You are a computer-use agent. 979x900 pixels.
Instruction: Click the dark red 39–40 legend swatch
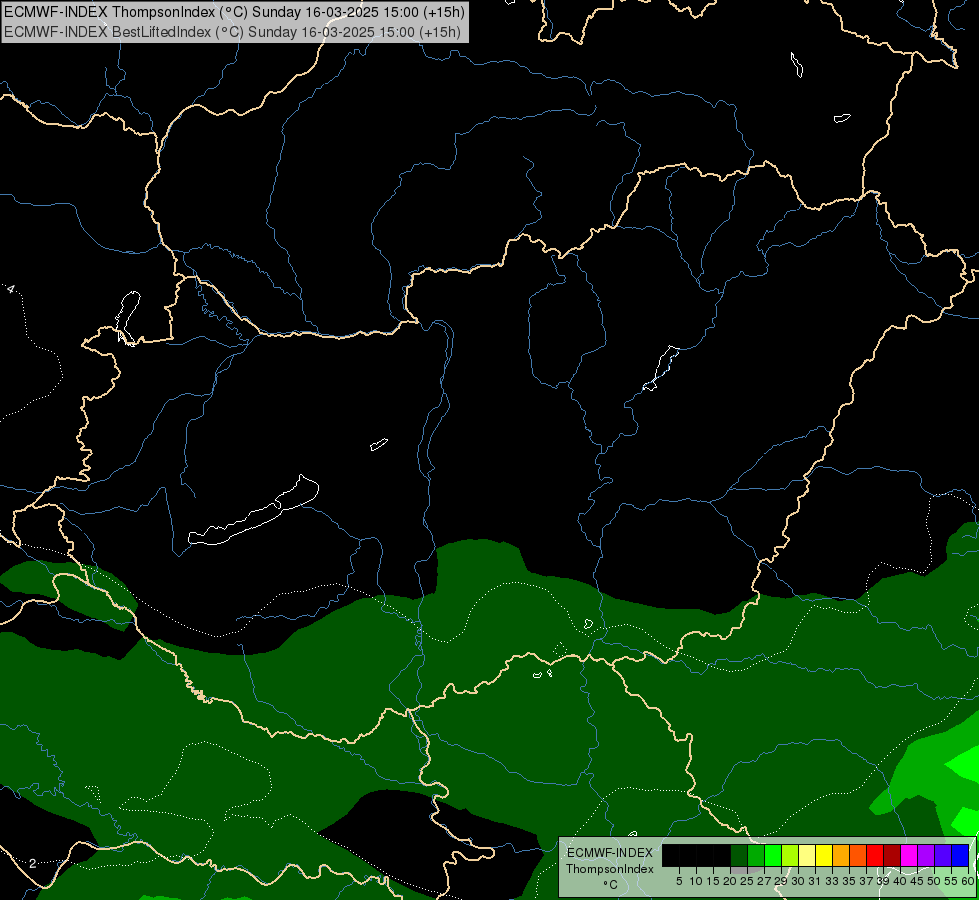[x=892, y=855]
